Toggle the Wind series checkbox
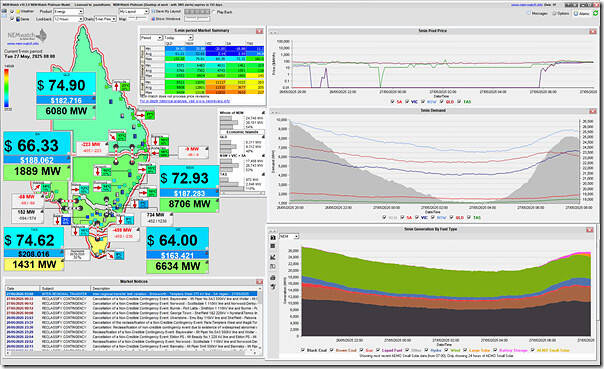 click(446, 350)
